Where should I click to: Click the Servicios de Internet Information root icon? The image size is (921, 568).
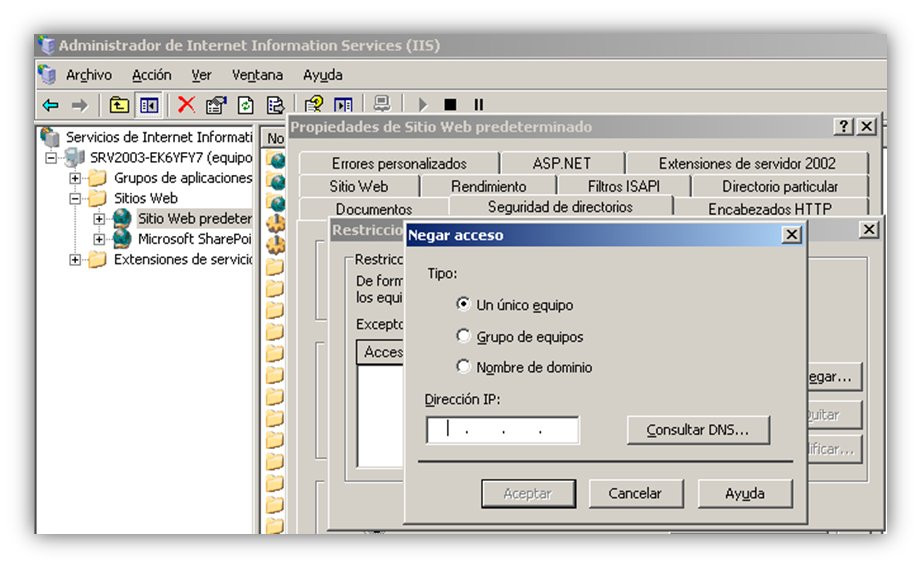(51, 137)
